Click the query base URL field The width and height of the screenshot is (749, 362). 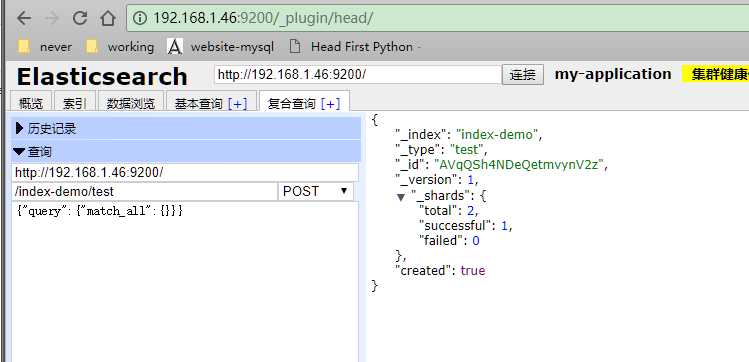coord(185,173)
